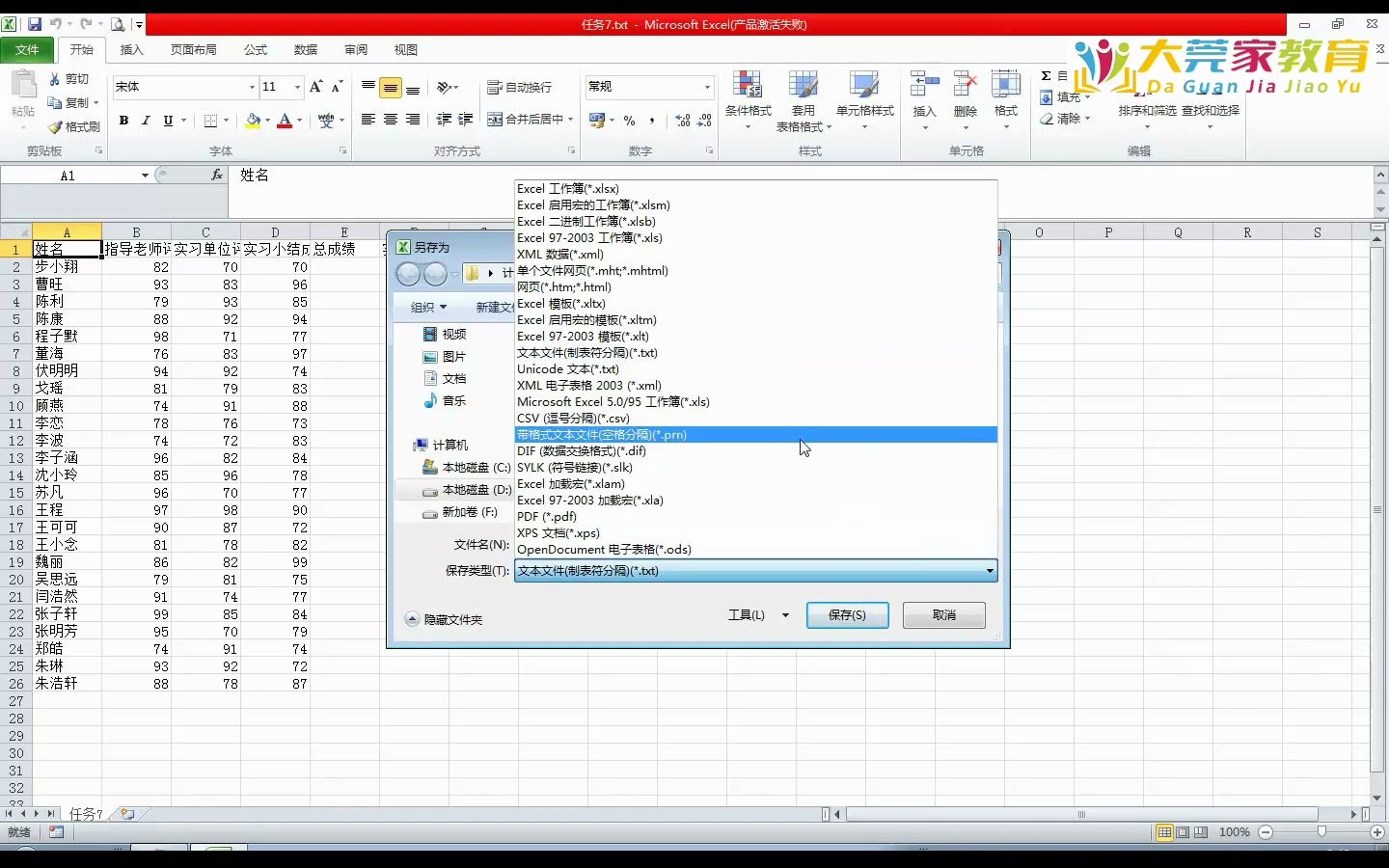The image size is (1389, 868).
Task: Center cell text horizontally
Action: click(391, 120)
